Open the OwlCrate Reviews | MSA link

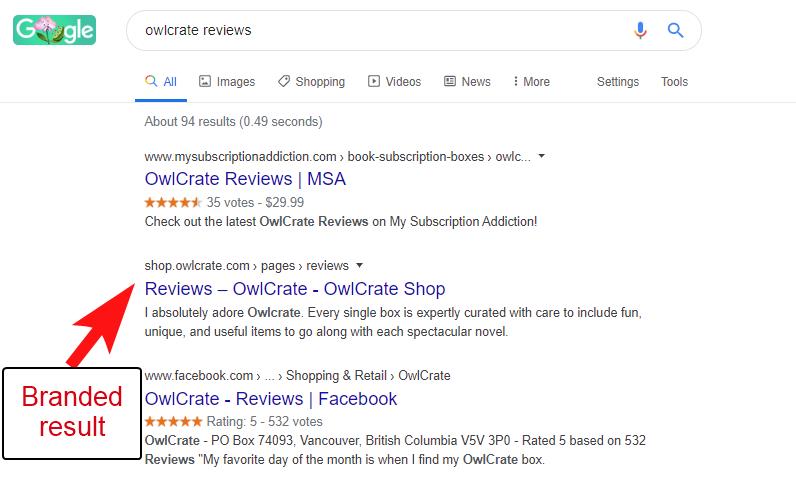point(245,179)
